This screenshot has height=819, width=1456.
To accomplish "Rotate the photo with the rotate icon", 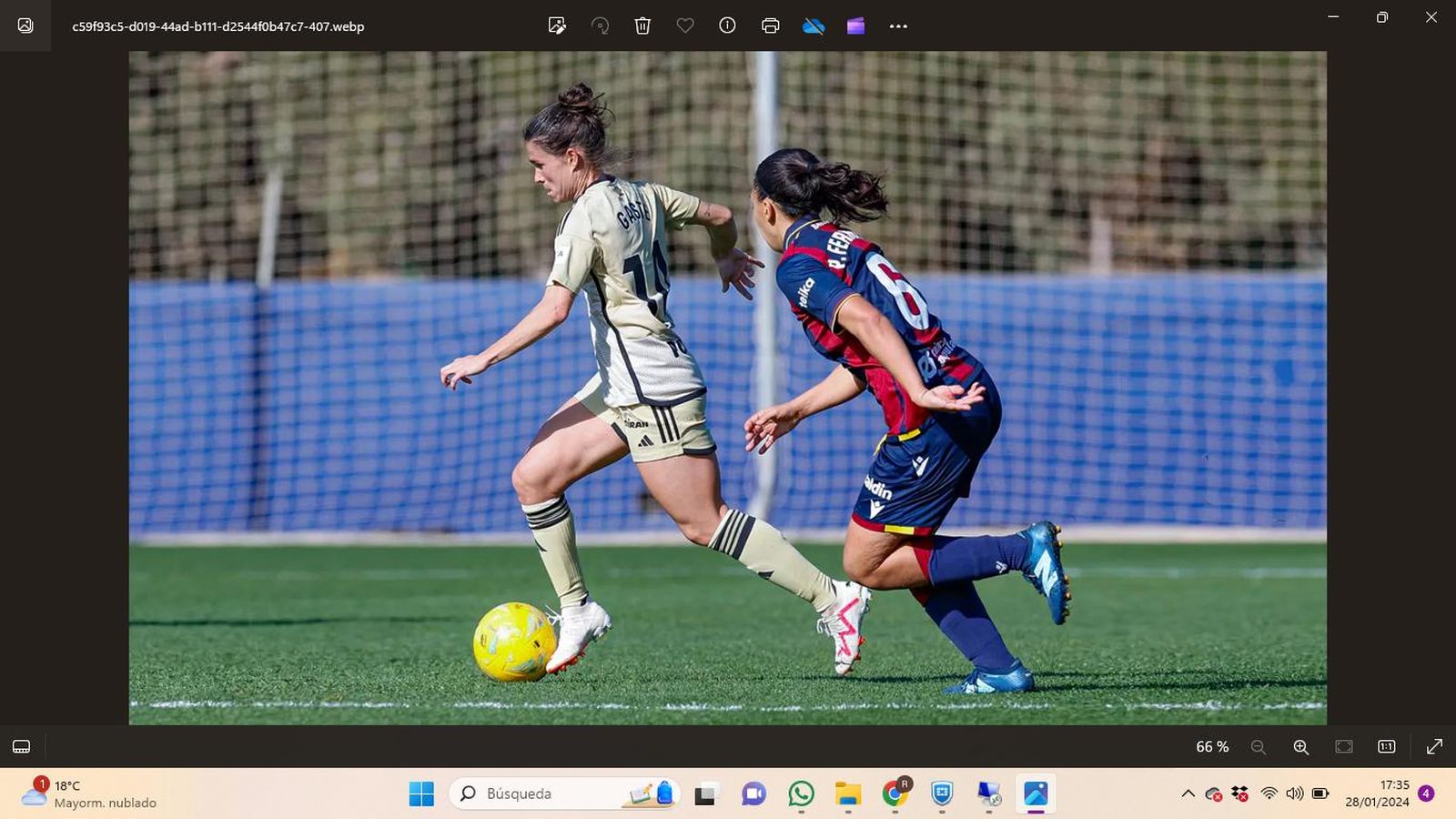I will point(600,26).
